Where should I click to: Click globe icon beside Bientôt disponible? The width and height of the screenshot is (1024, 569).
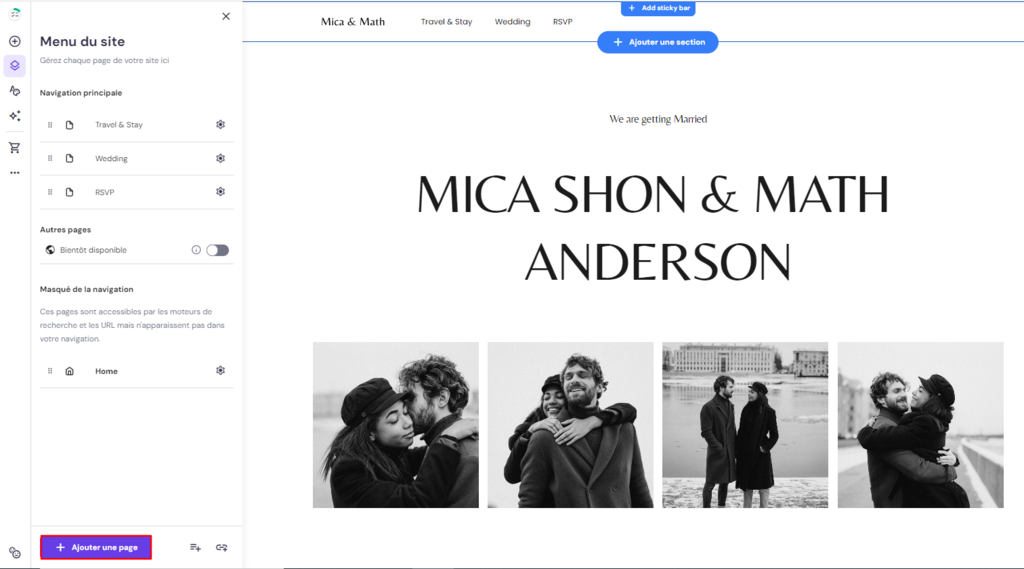[x=50, y=250]
